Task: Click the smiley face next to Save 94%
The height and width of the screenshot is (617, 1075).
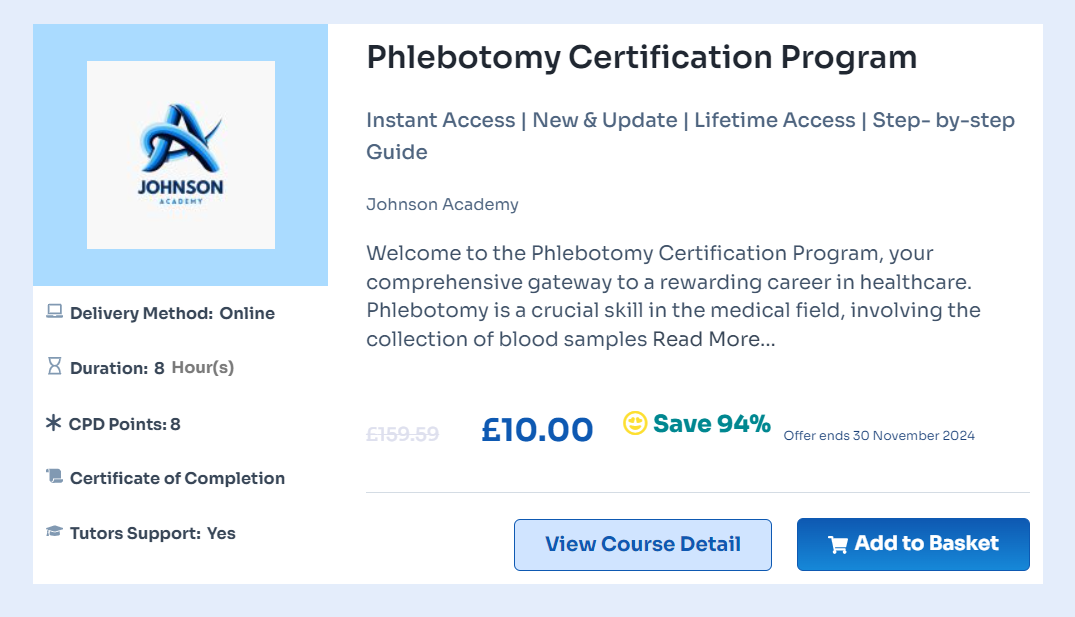Action: coord(634,424)
